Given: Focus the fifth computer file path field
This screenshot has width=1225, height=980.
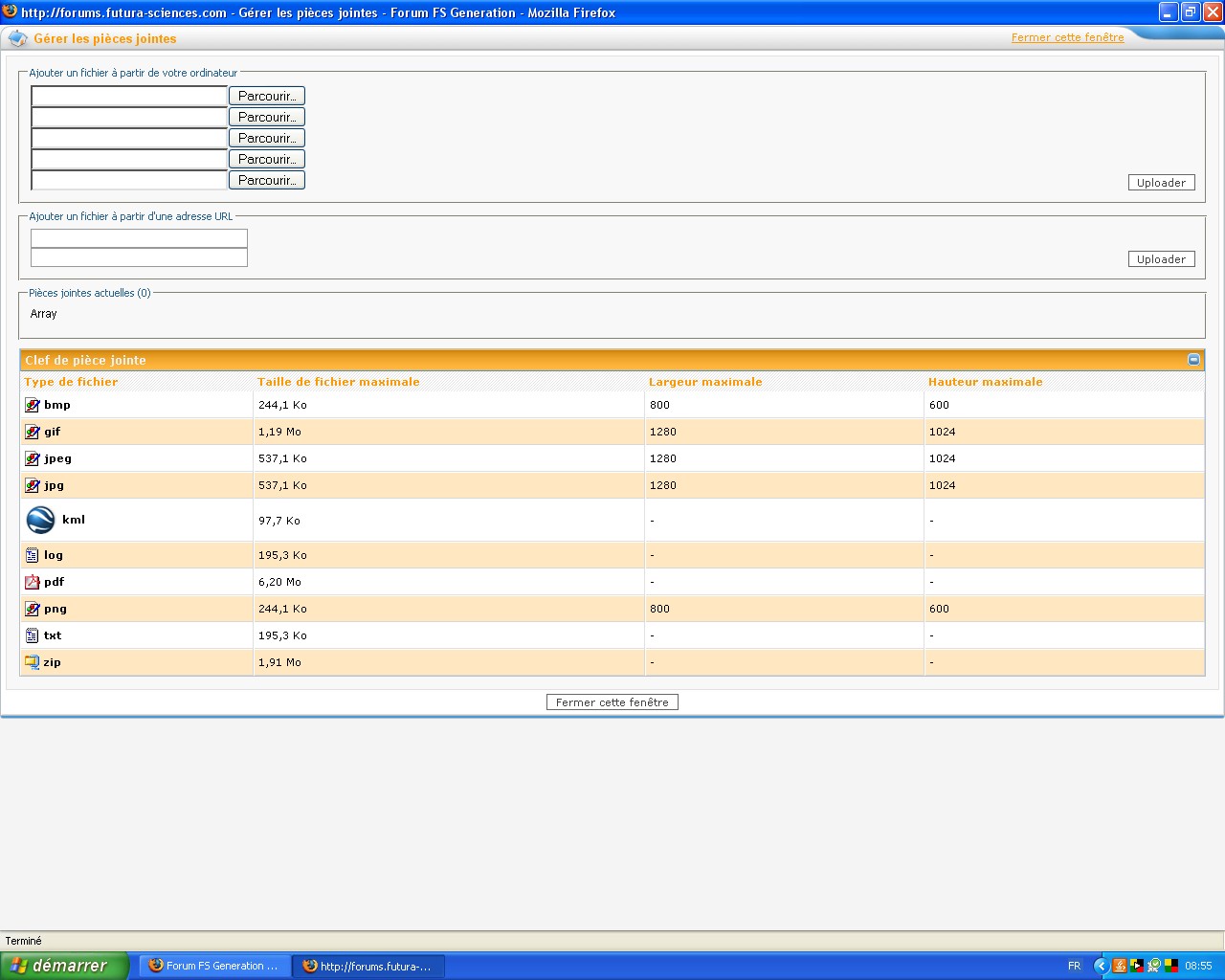Looking at the screenshot, I should coord(129,180).
